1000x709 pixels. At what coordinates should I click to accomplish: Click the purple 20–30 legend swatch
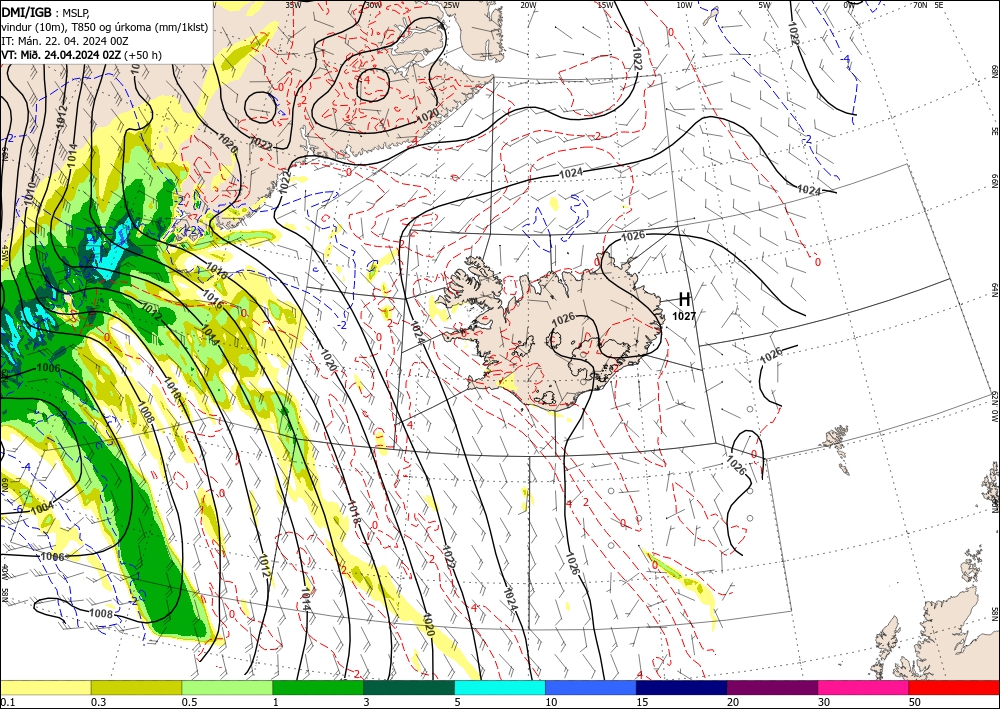click(x=772, y=687)
